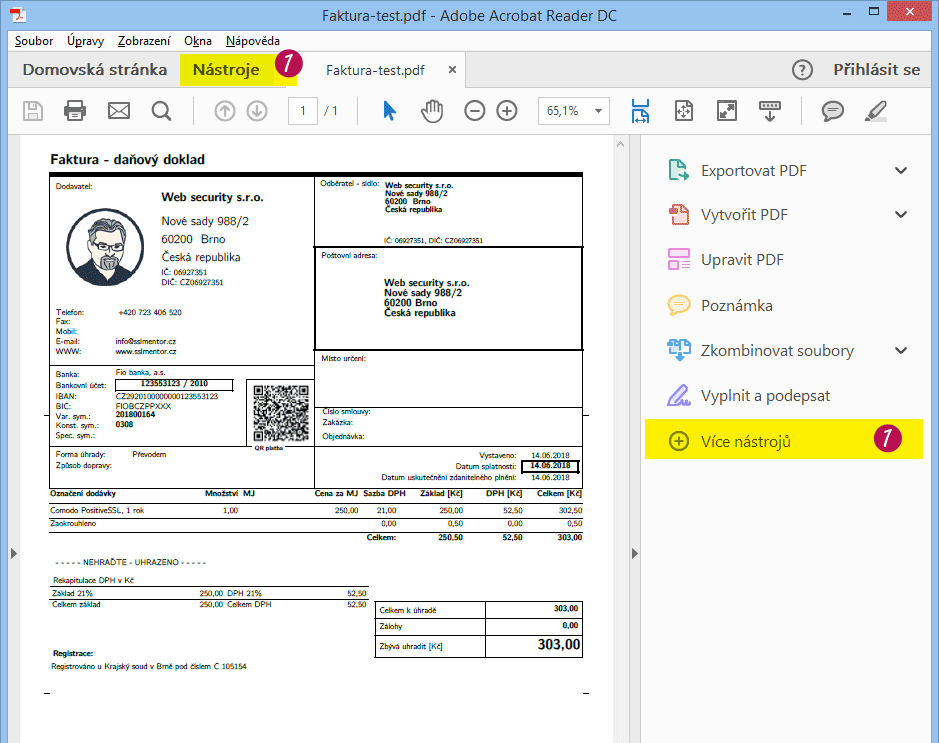Go to the previous page with the up arrow
The height and width of the screenshot is (743, 939).
(x=225, y=111)
